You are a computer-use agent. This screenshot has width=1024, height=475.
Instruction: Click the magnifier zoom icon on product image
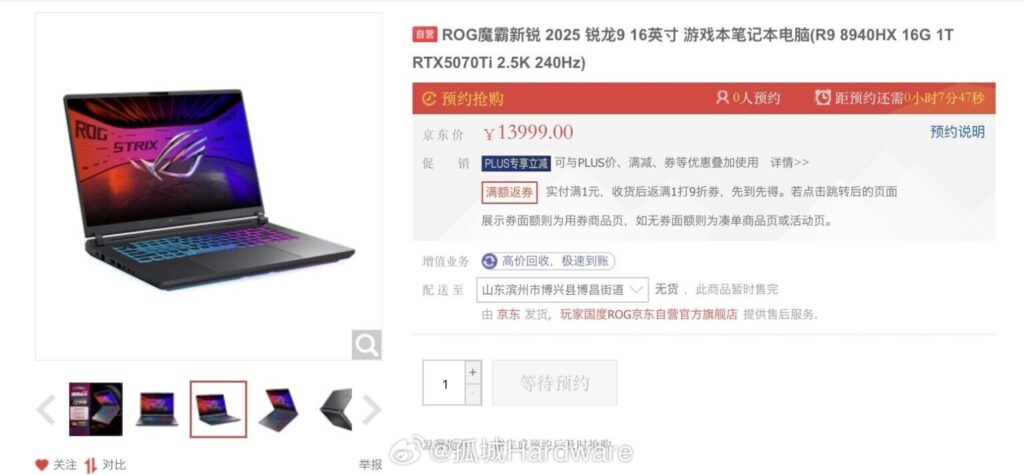(x=366, y=344)
